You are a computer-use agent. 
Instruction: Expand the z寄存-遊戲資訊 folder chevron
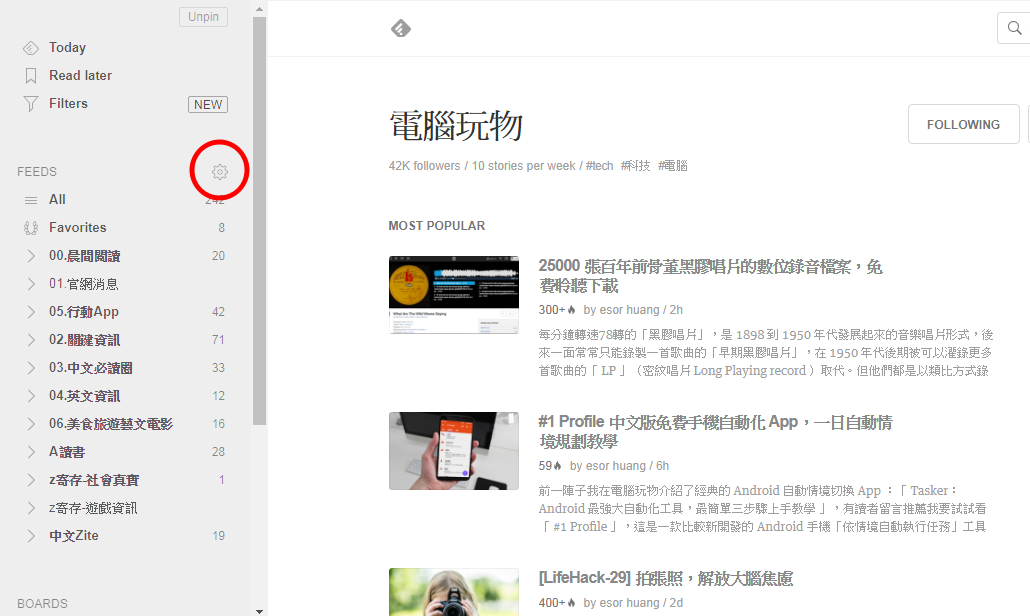pyautogui.click(x=31, y=508)
